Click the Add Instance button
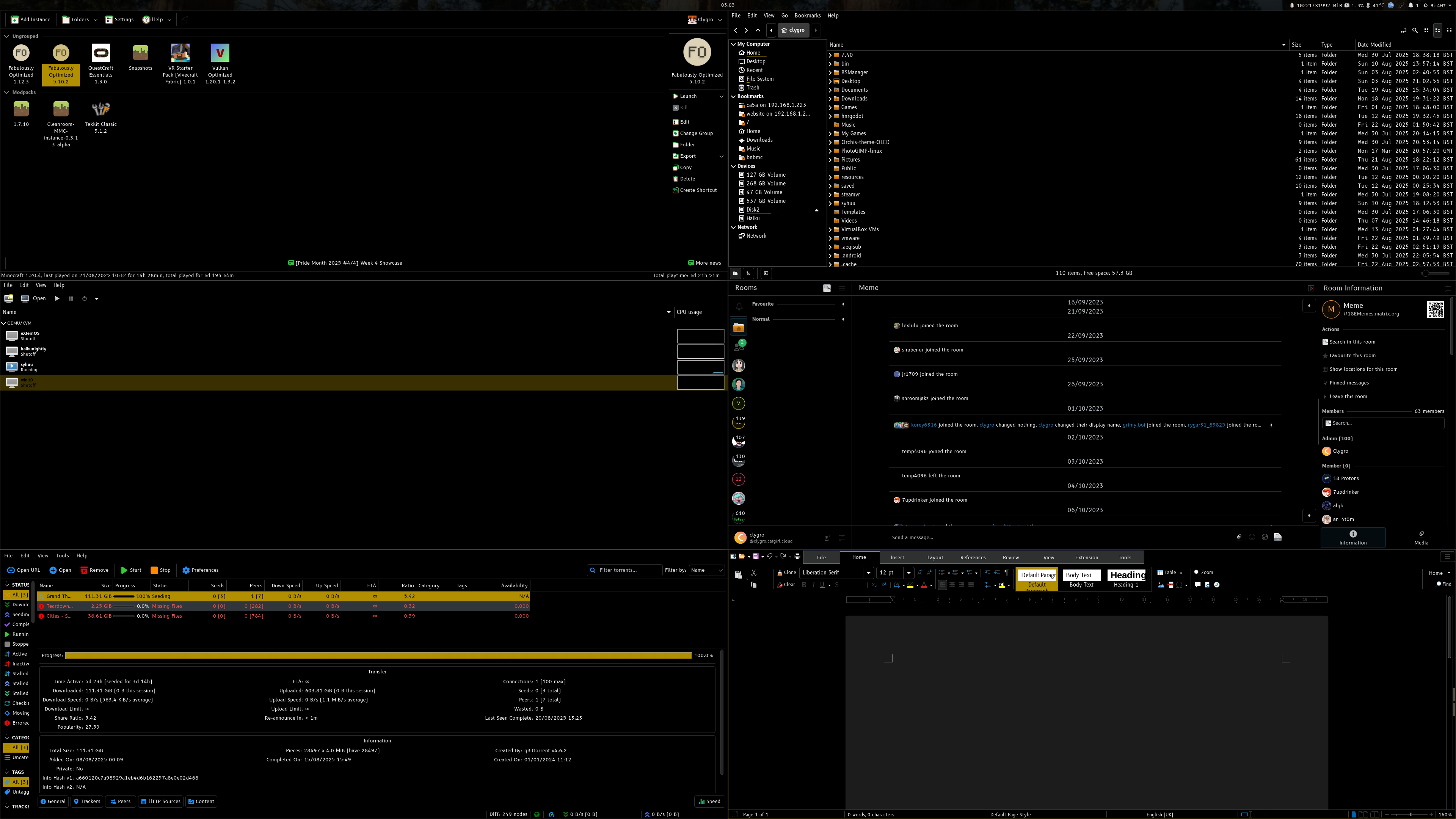 tap(31, 19)
